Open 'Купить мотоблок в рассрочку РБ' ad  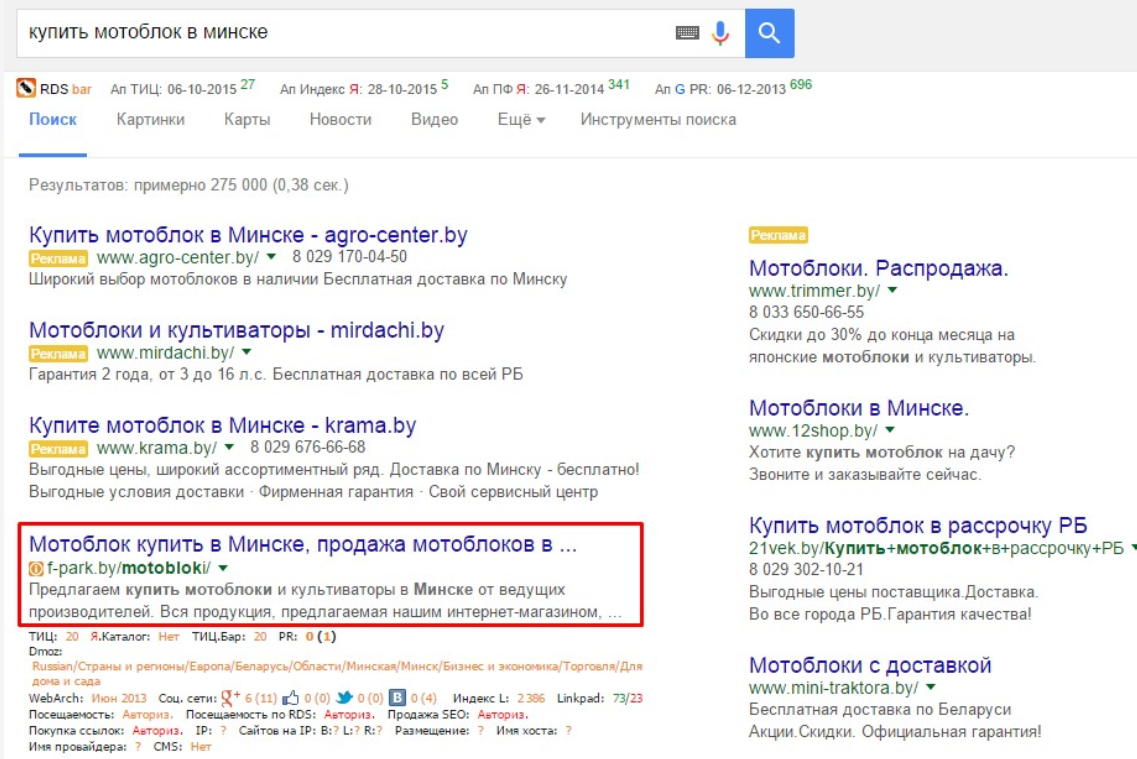[x=918, y=525]
